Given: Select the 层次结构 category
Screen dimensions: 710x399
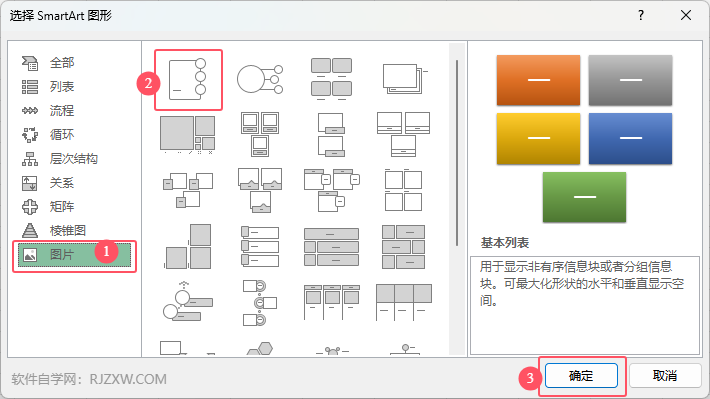Looking at the screenshot, I should click(74, 159).
